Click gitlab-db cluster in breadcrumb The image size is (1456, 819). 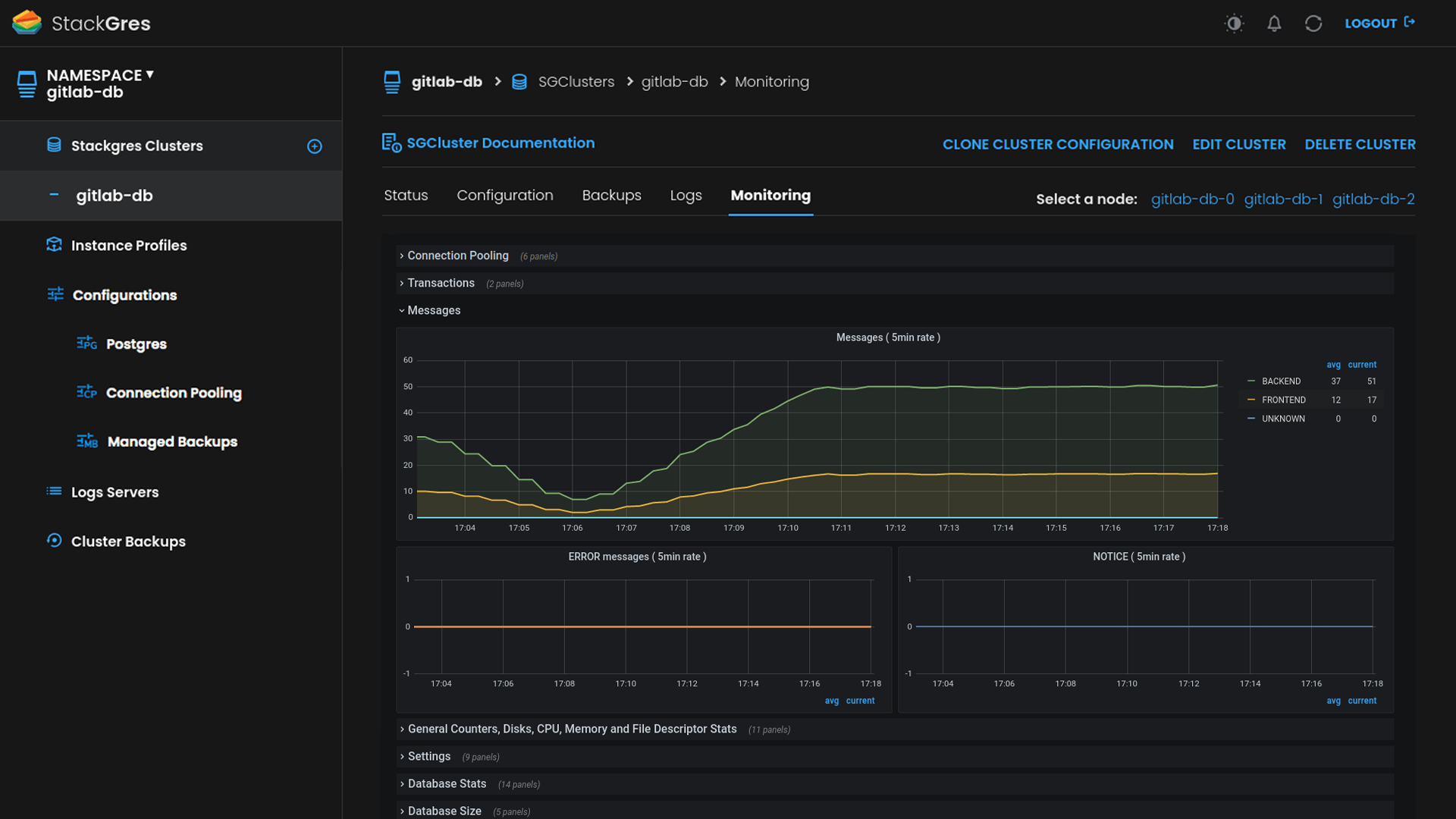pos(675,82)
